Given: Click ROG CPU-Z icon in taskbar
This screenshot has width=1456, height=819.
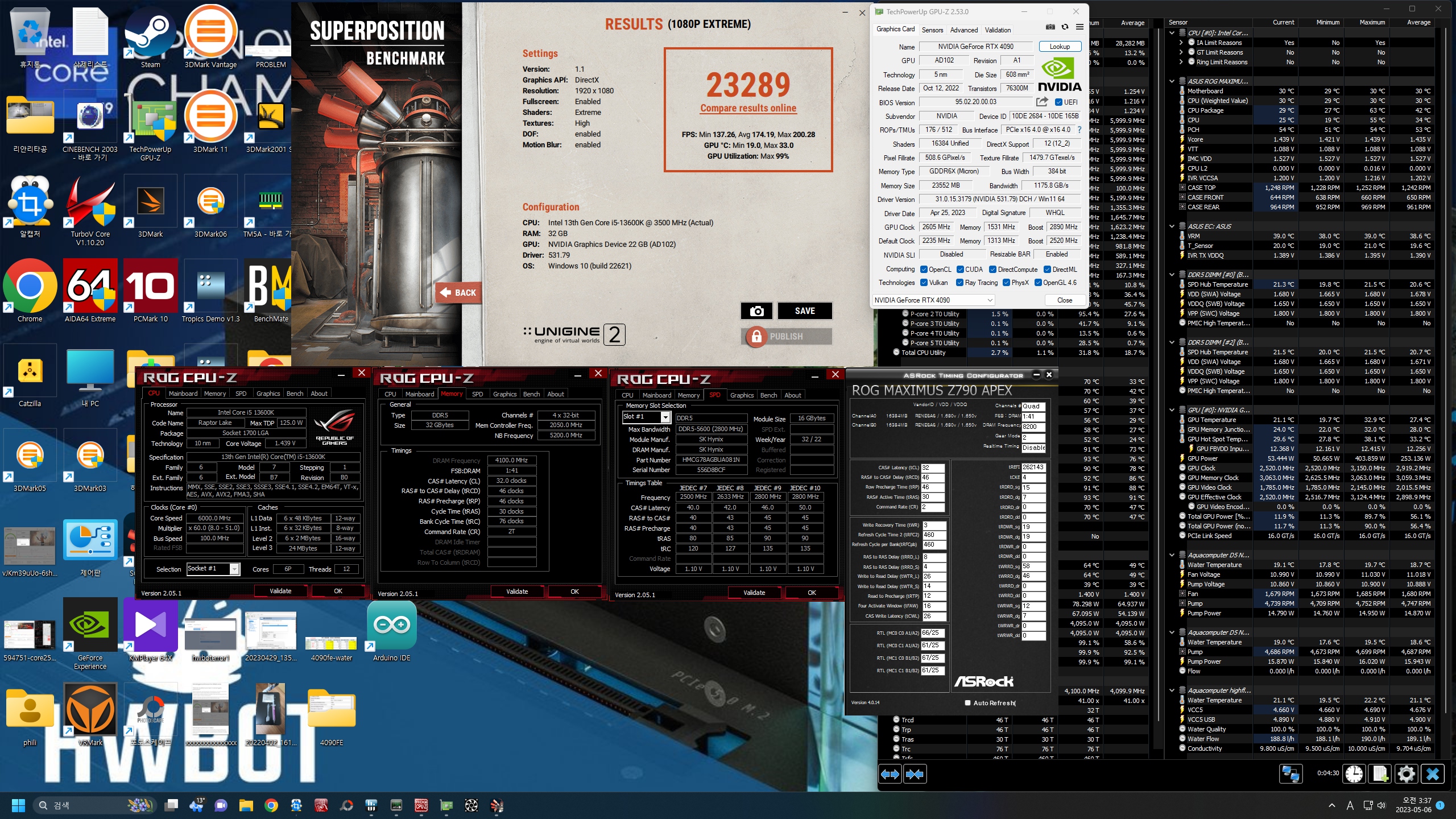Looking at the screenshot, I should 421,805.
